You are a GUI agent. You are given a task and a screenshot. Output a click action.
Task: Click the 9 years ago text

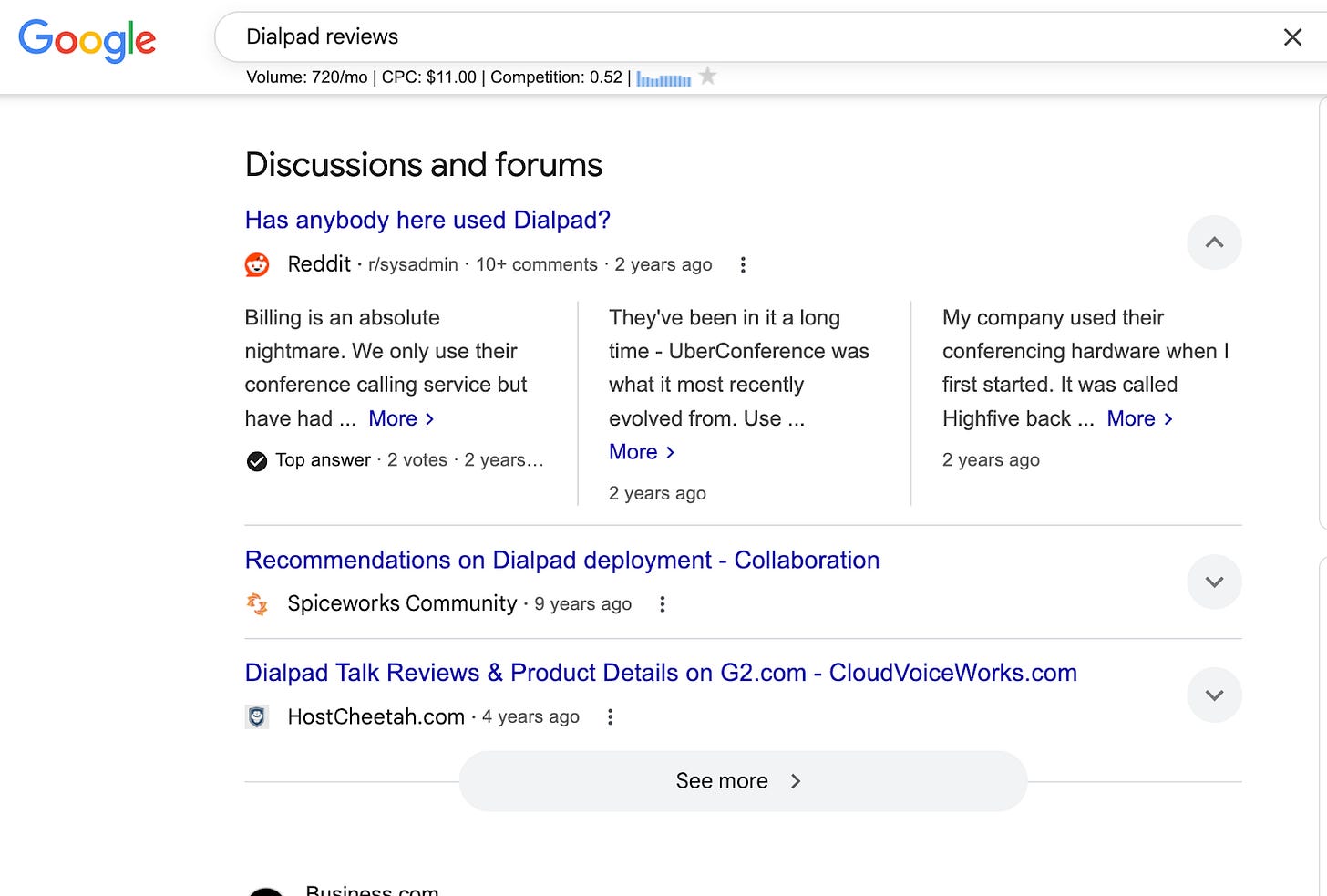tap(582, 603)
